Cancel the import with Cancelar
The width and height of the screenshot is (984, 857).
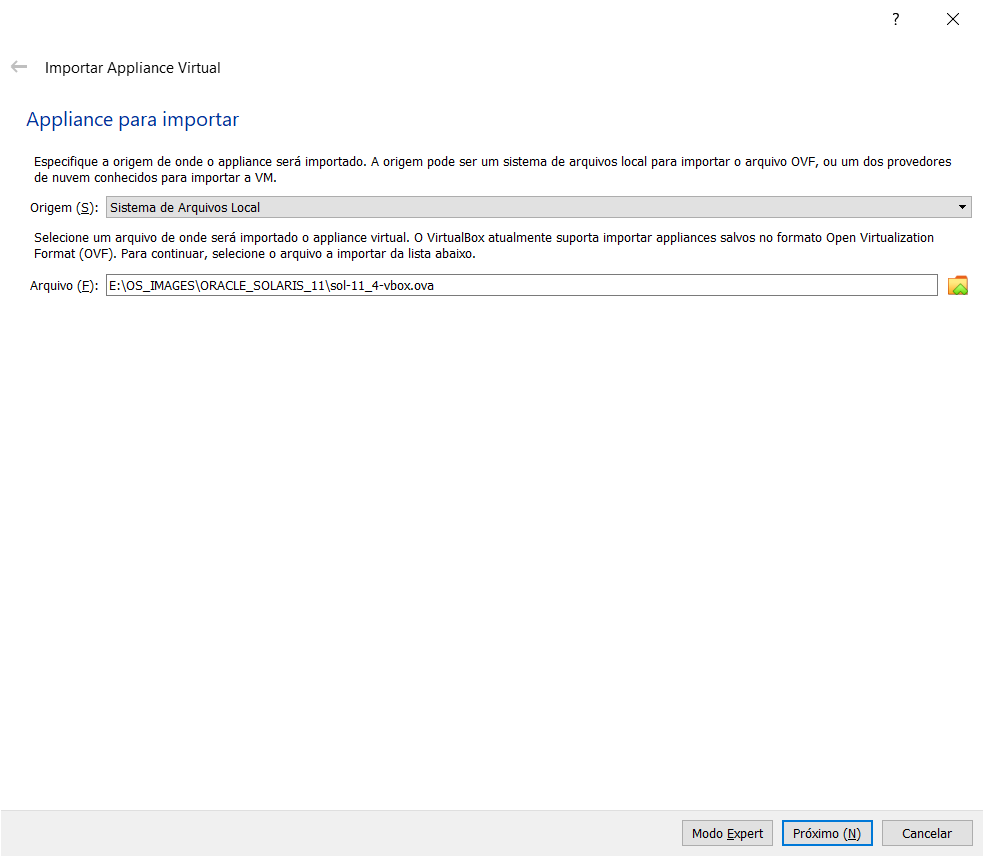point(927,833)
